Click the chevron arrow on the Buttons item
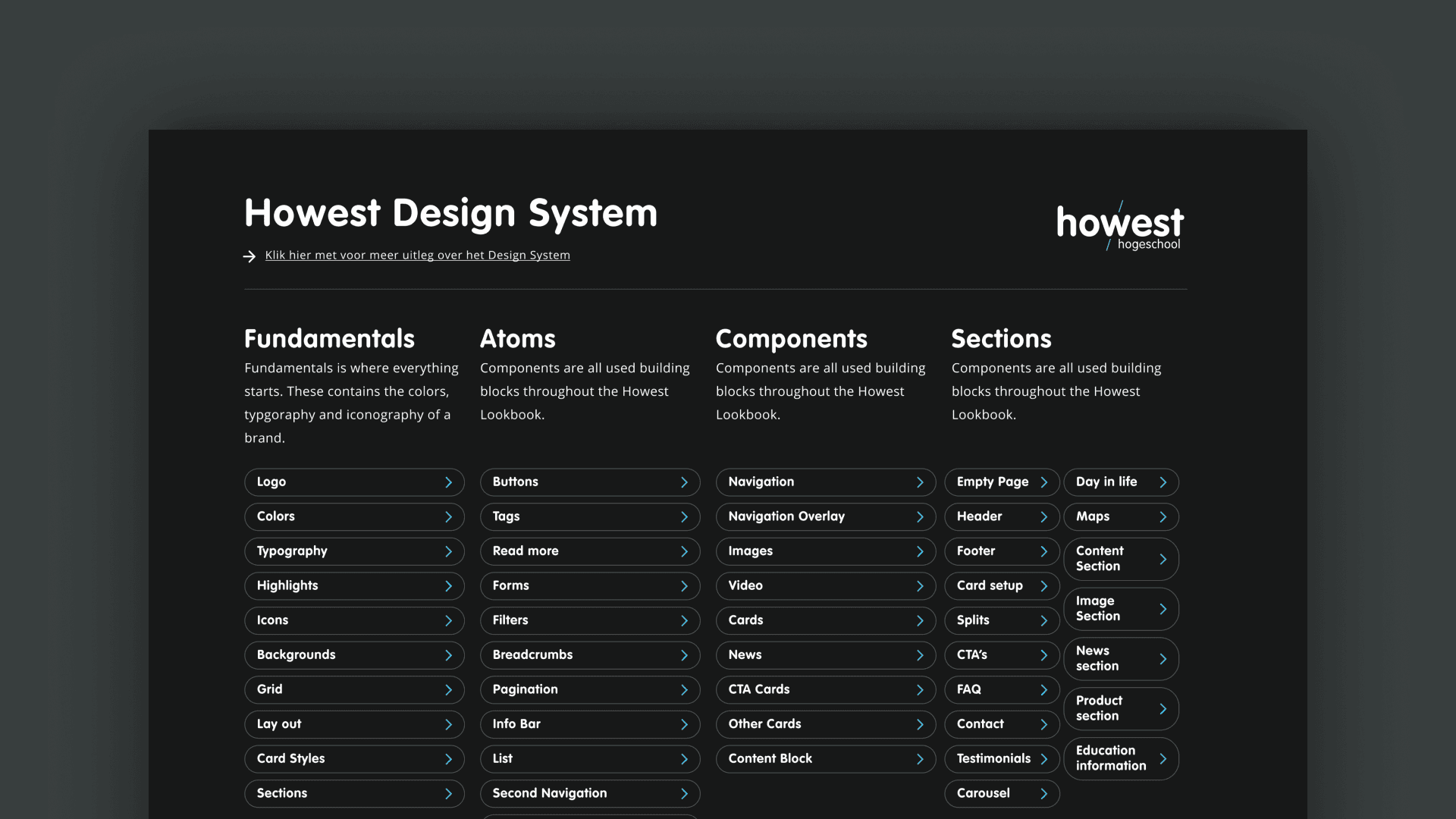Image resolution: width=1456 pixels, height=819 pixels. [684, 482]
